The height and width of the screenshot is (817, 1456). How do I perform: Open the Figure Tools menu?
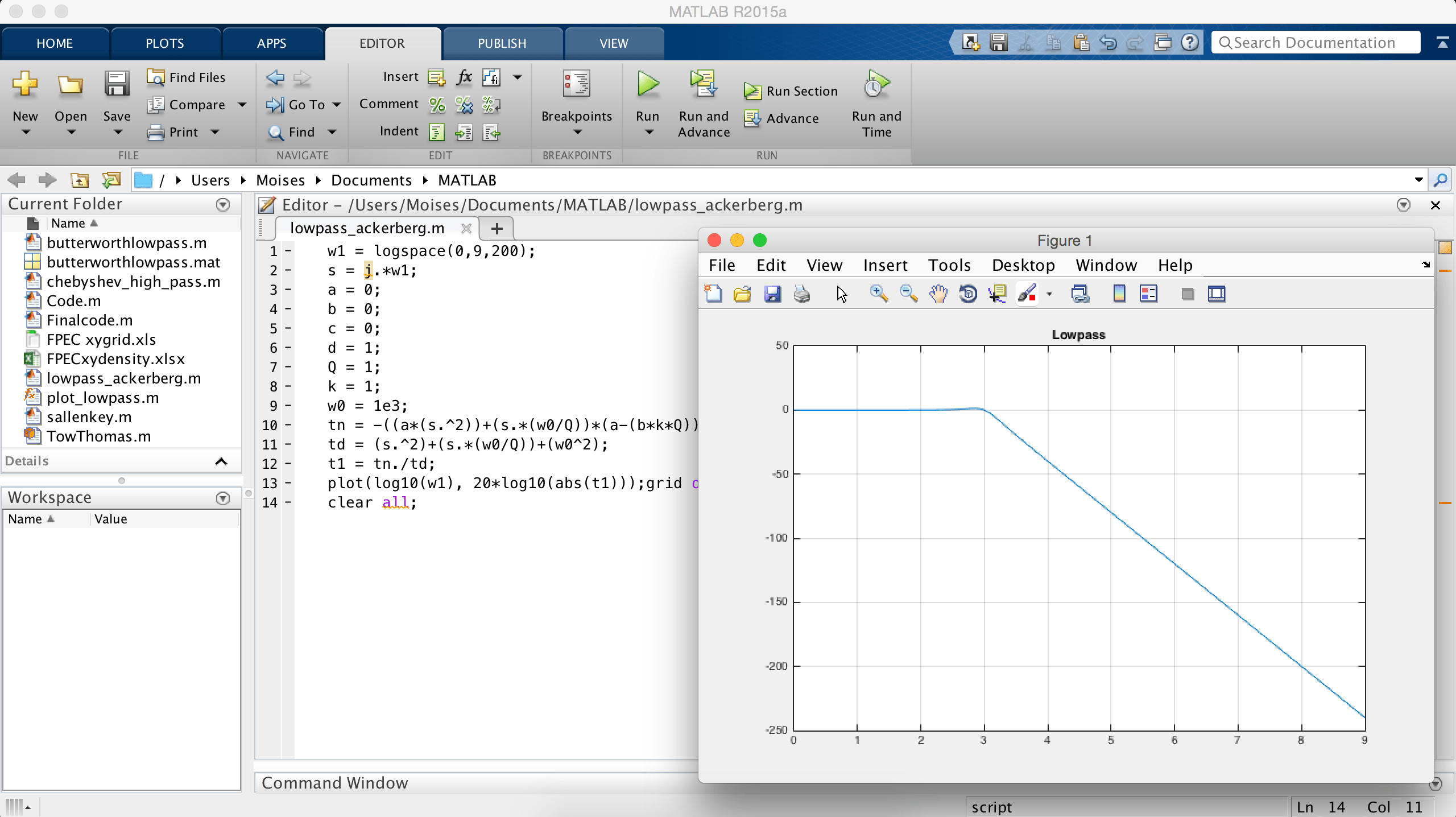point(949,265)
